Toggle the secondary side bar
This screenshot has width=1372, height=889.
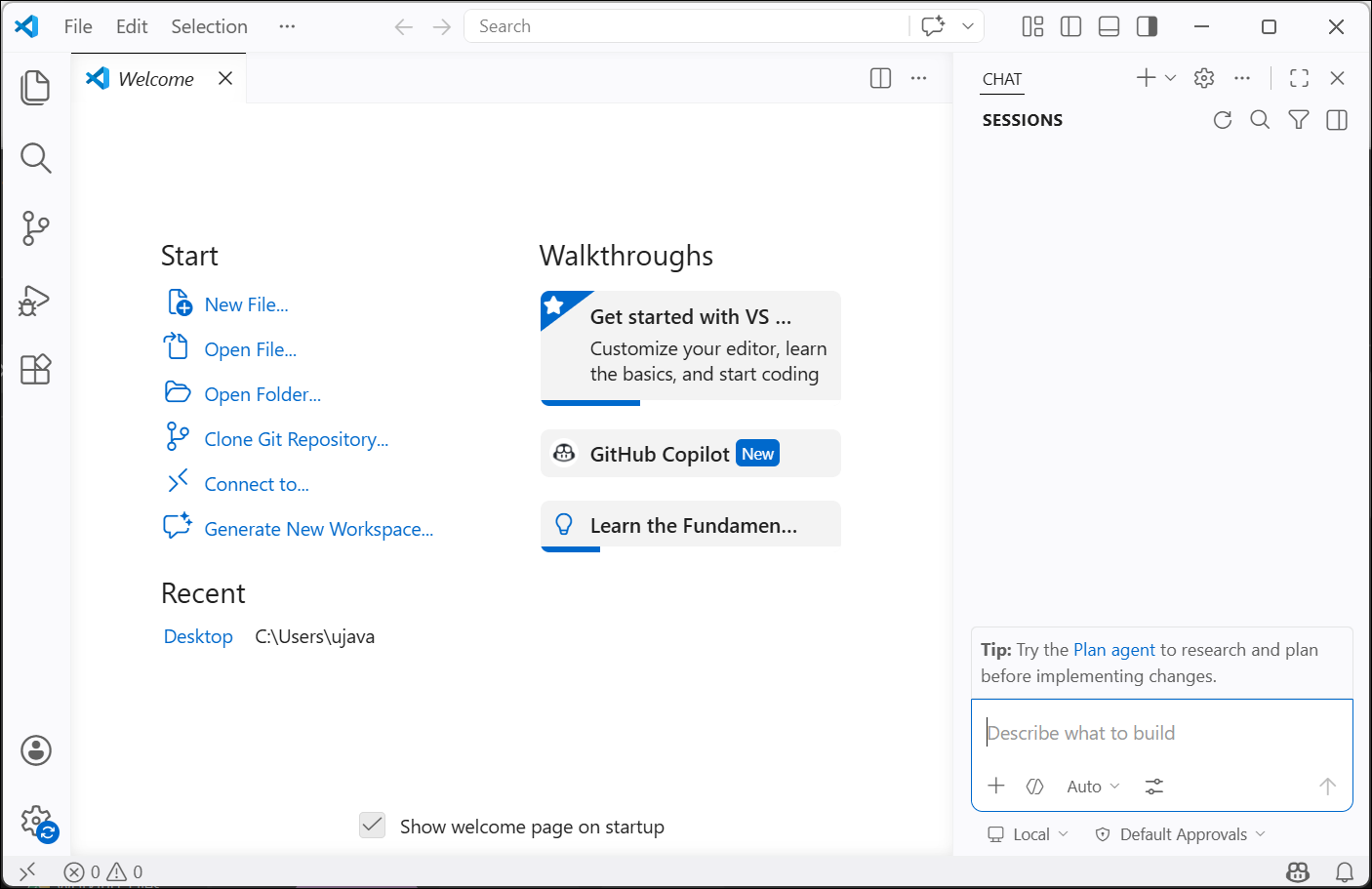click(1148, 26)
